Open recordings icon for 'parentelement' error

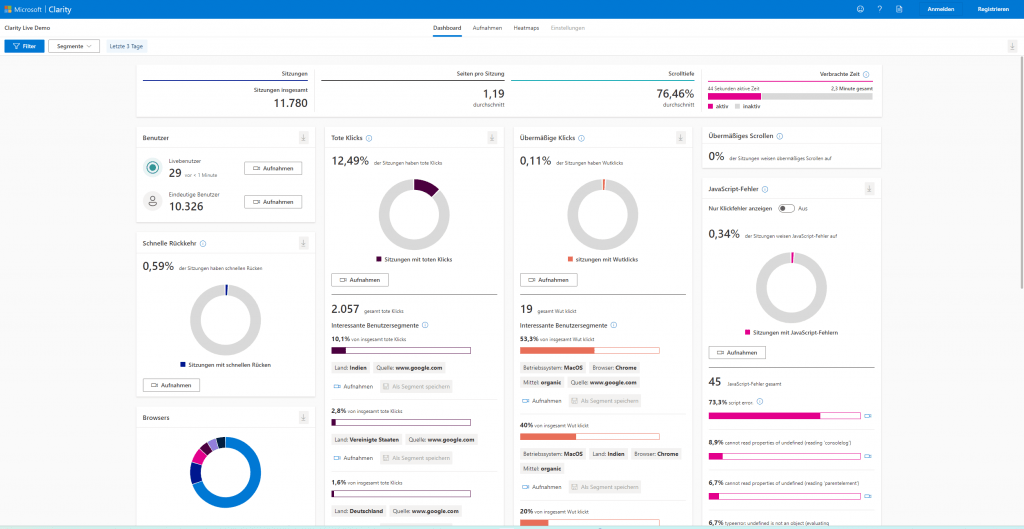(x=868, y=497)
